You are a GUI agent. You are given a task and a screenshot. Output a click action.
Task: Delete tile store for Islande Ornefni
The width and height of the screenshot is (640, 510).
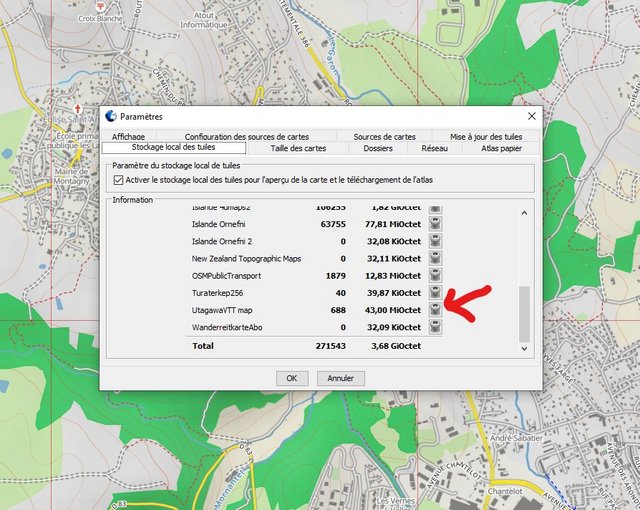[436, 224]
